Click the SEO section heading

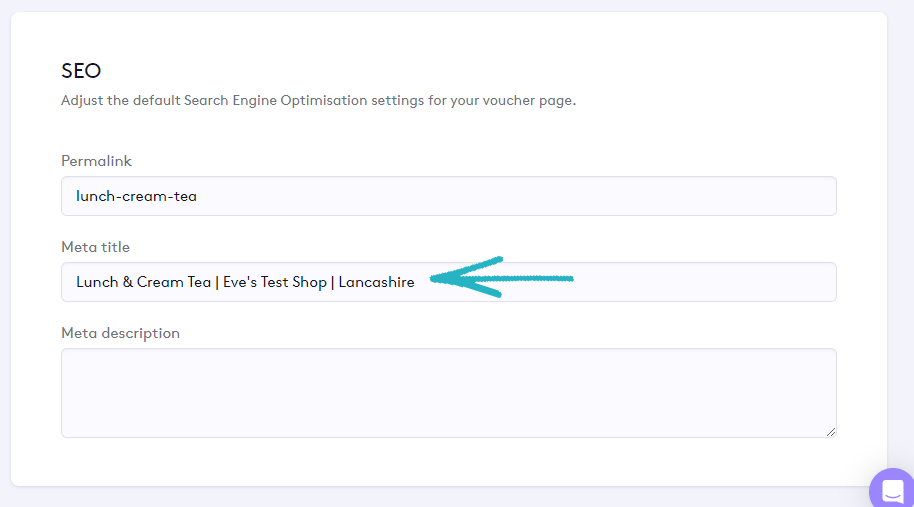click(x=81, y=71)
